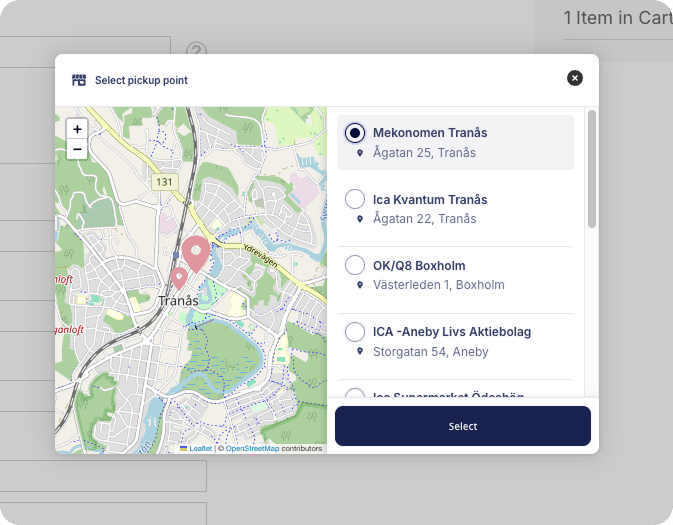Screen dimensions: 673x525
Task: Zoom in on the map
Action: pyautogui.click(x=77, y=129)
